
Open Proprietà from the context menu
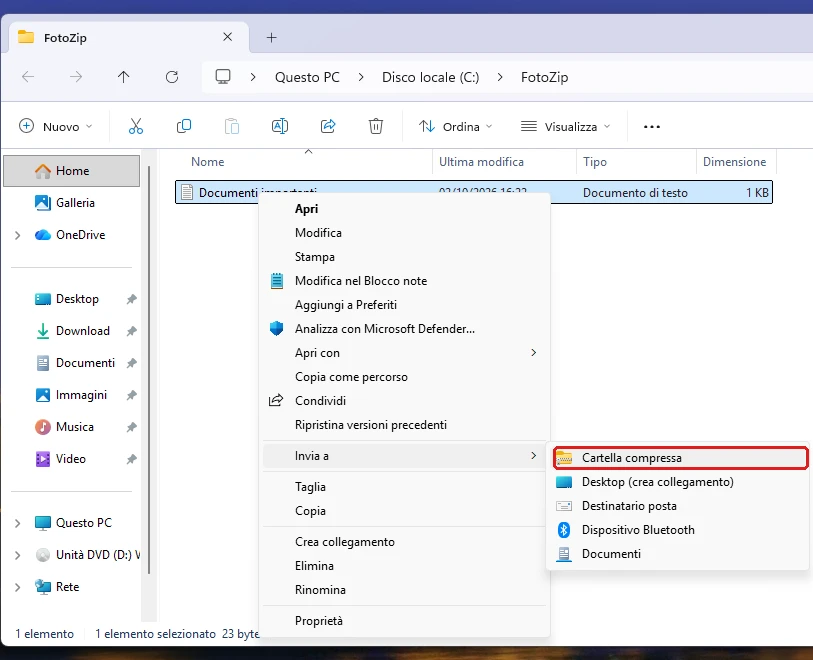point(404,621)
